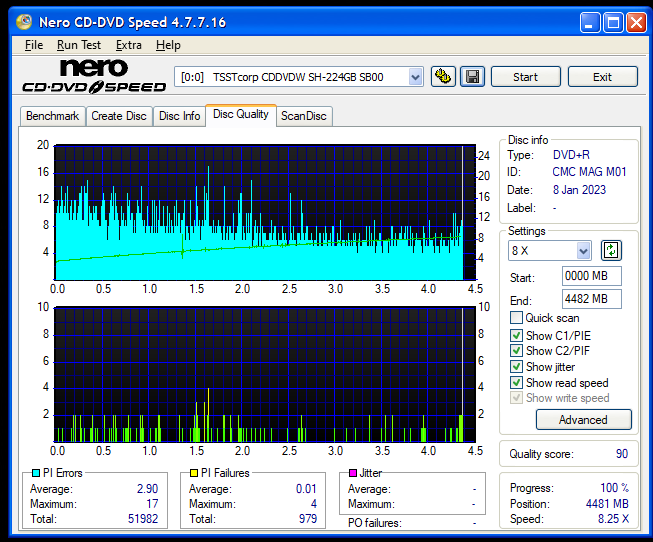Open the Extra menu
The width and height of the screenshot is (653, 542).
point(129,45)
